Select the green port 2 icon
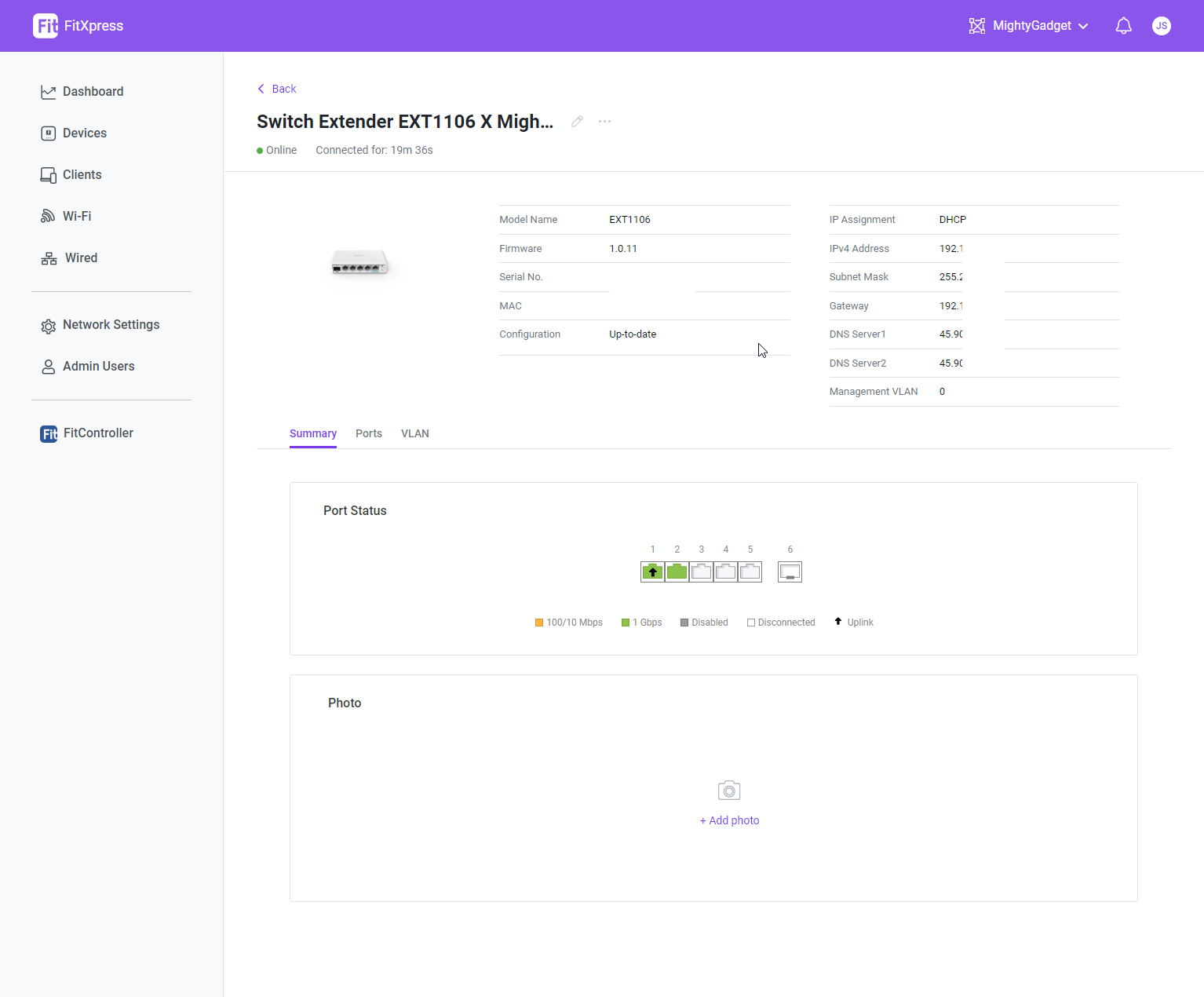This screenshot has width=1204, height=997. [677, 572]
